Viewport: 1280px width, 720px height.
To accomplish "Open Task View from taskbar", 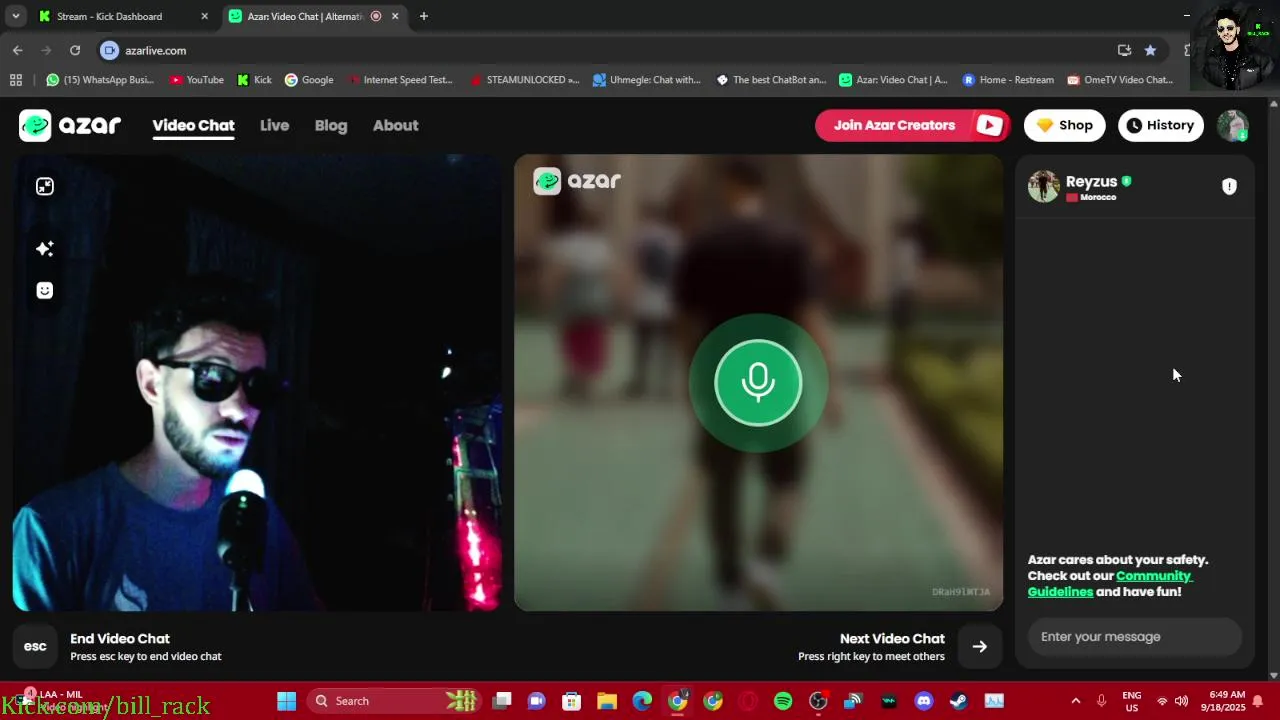I will (502, 701).
